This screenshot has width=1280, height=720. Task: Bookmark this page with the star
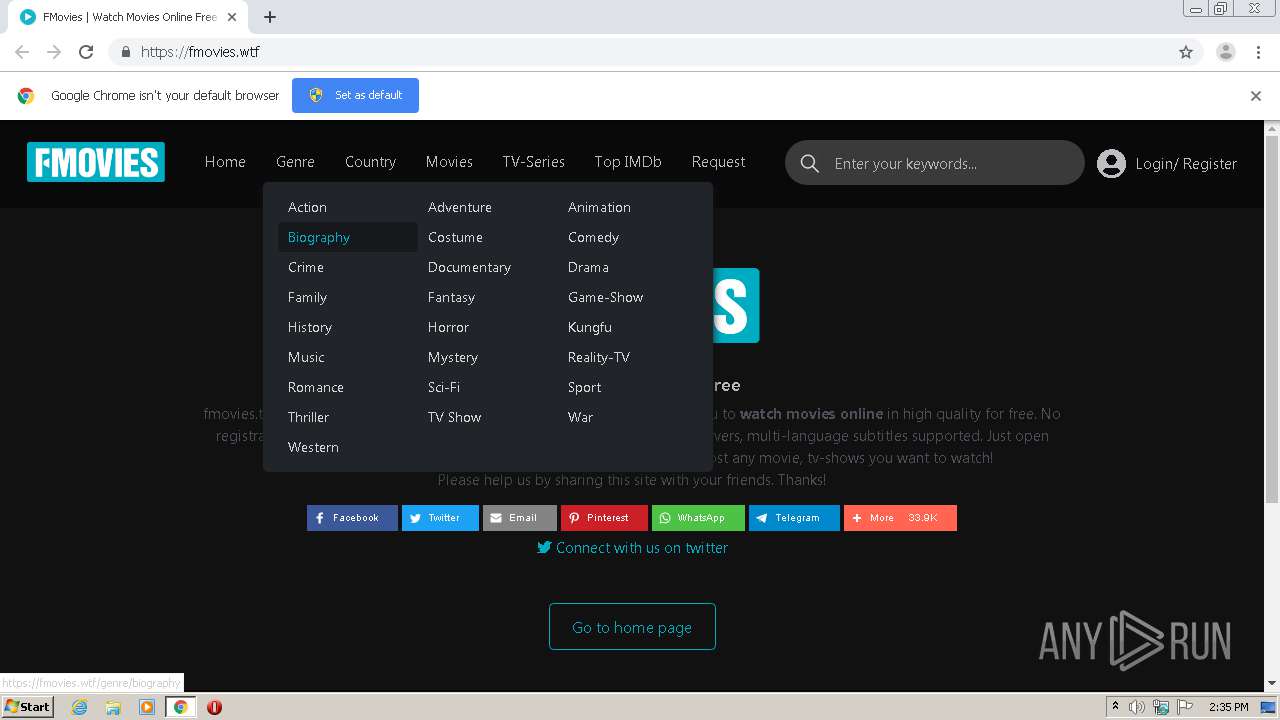click(1186, 52)
